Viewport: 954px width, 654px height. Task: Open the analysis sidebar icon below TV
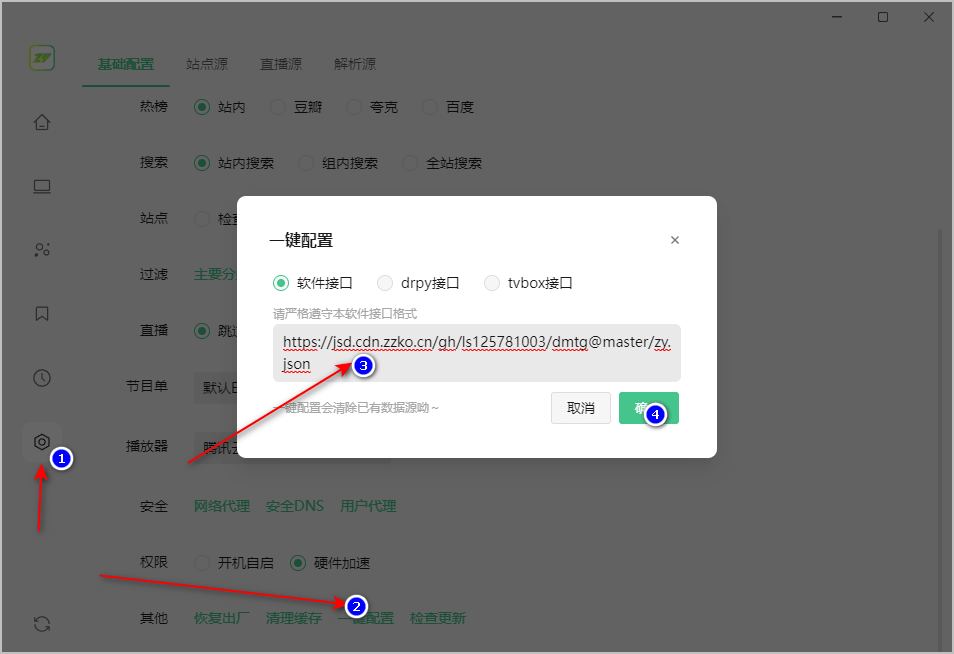click(x=42, y=250)
